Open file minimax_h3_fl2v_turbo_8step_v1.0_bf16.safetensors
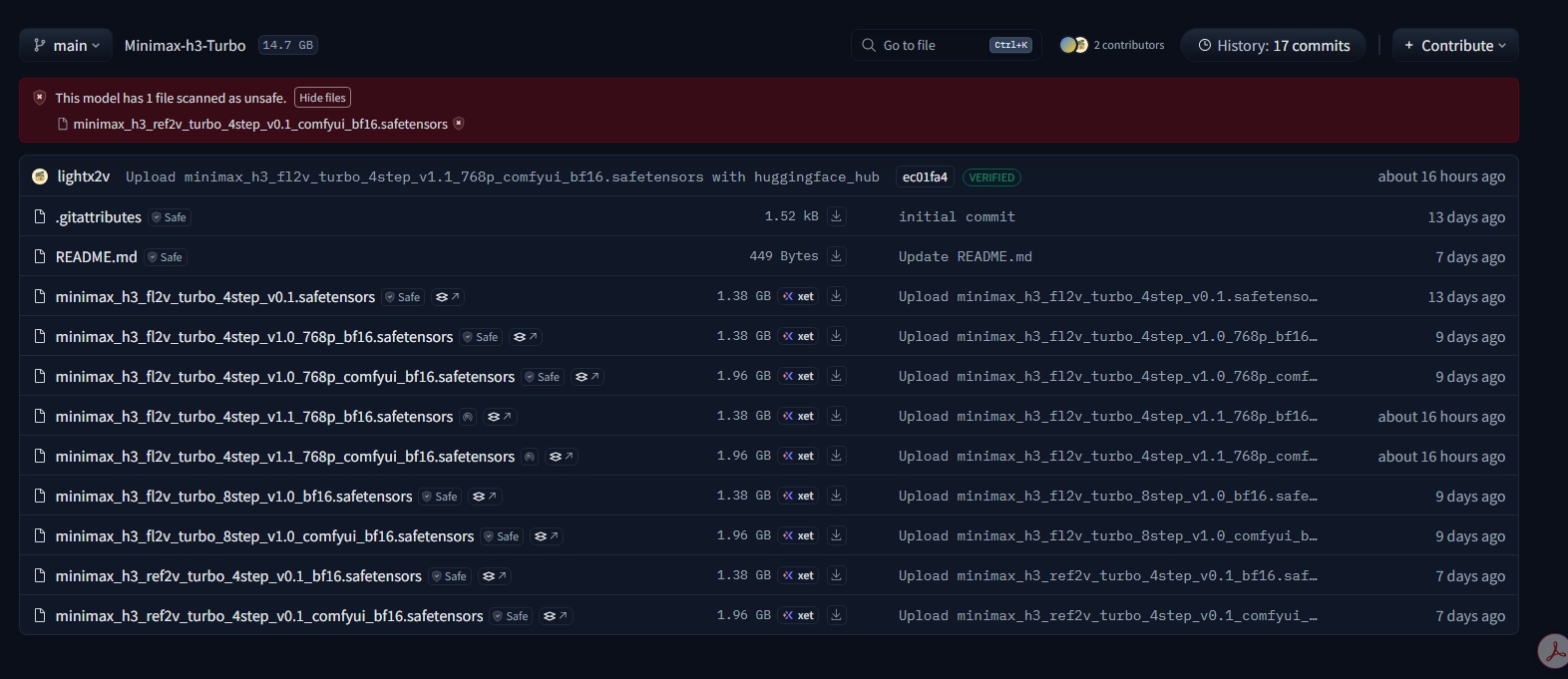 pyautogui.click(x=234, y=496)
